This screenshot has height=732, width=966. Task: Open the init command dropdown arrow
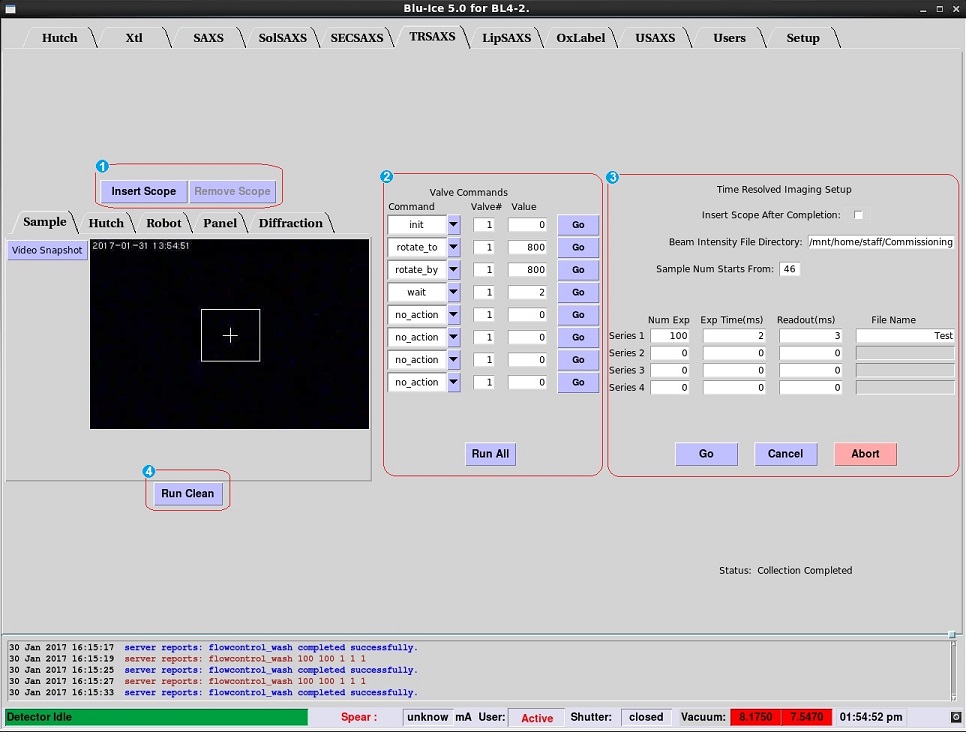pos(454,225)
